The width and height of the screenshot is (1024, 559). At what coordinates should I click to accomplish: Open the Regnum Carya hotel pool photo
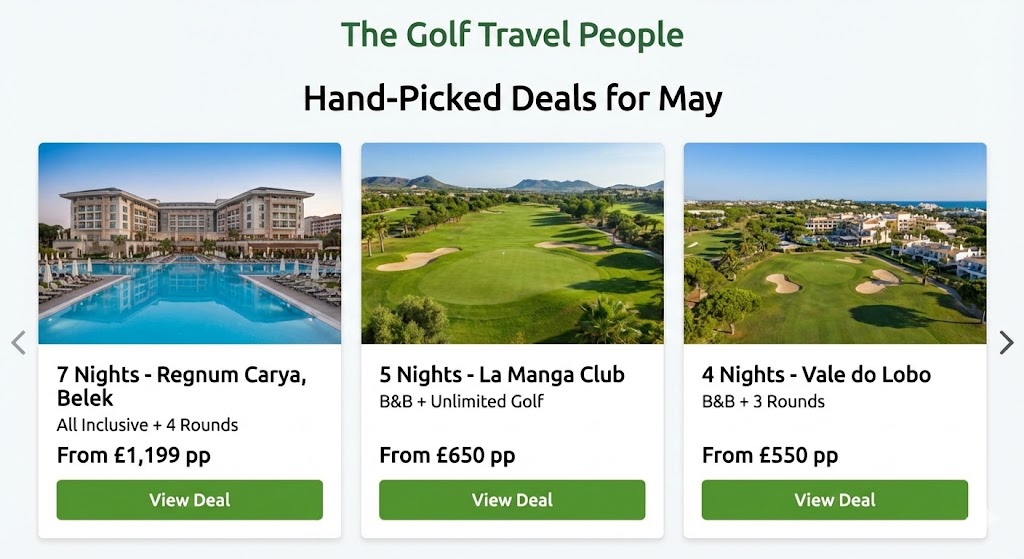tap(190, 243)
